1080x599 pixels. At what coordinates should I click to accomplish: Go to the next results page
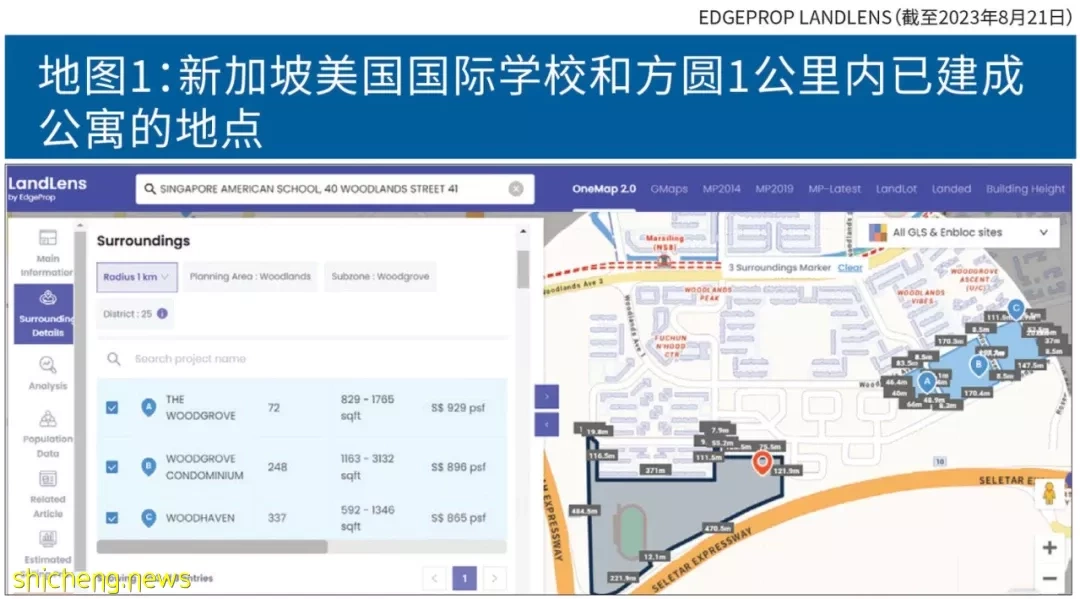tap(494, 578)
